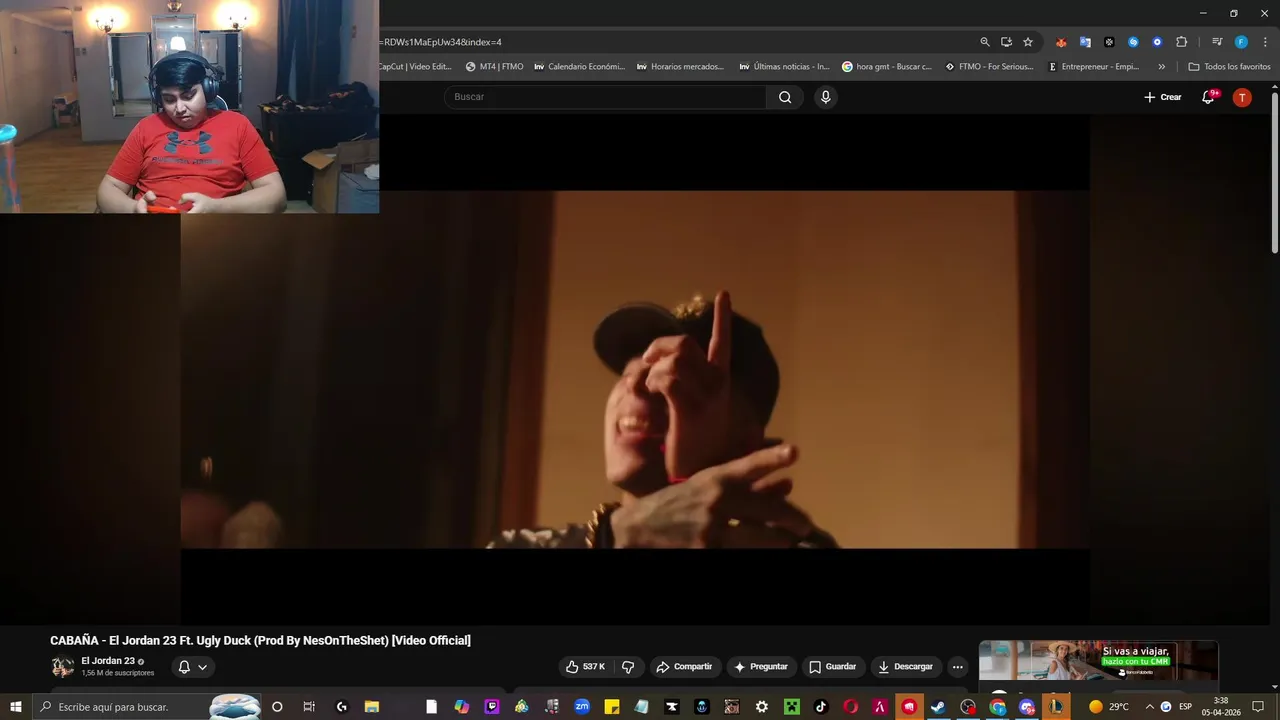Image resolution: width=1280 pixels, height=720 pixels.
Task: Click the Compartir share button
Action: (x=684, y=667)
